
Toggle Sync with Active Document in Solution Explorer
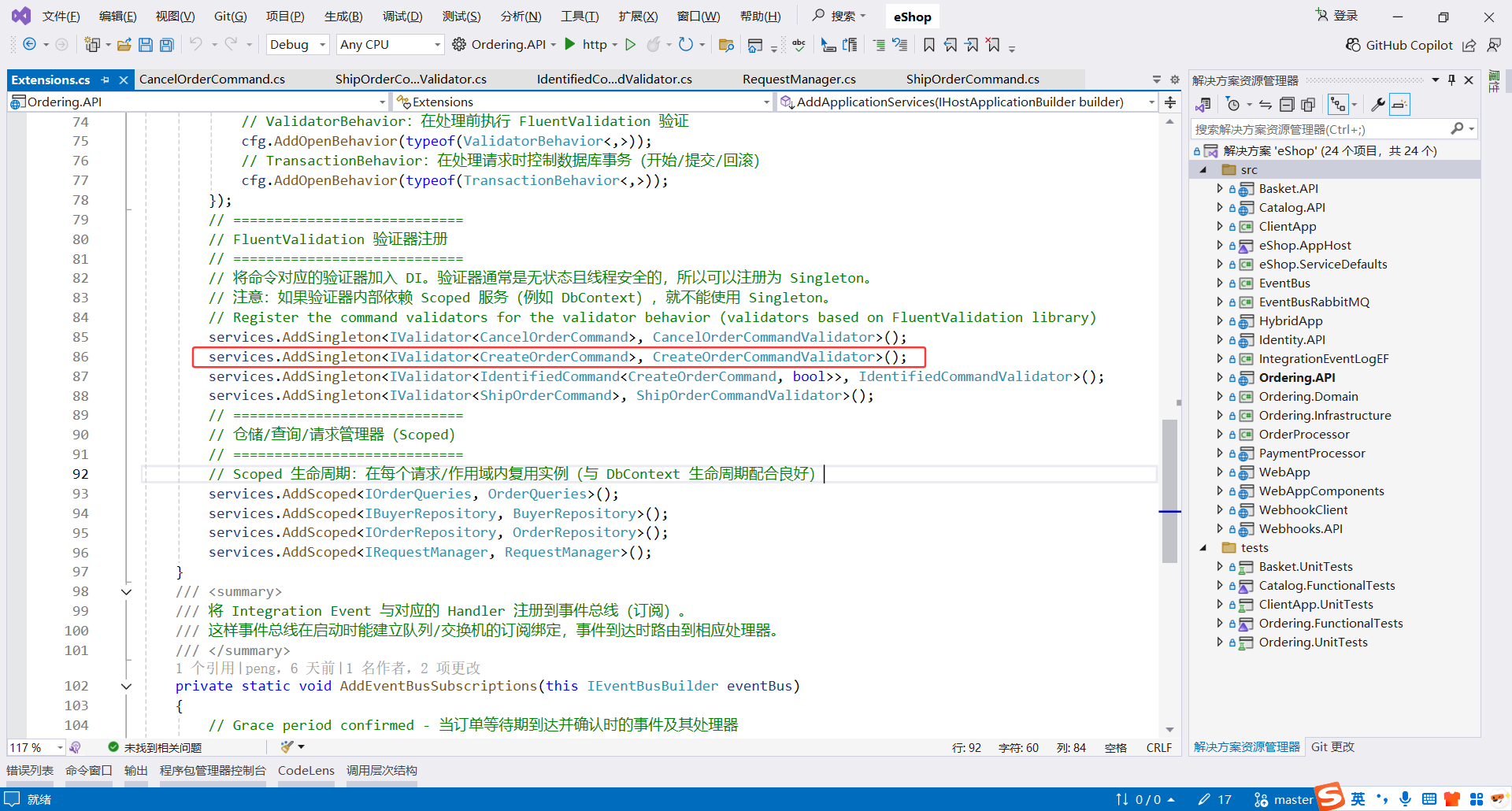(1264, 104)
